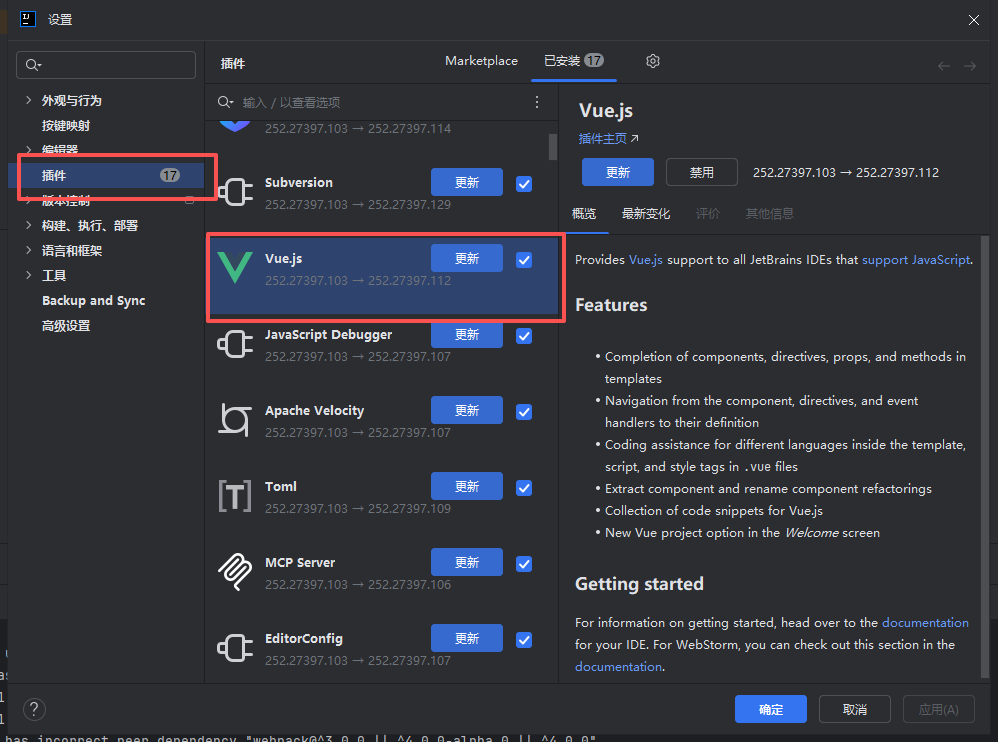Update the Subversion plugin

coord(467,183)
